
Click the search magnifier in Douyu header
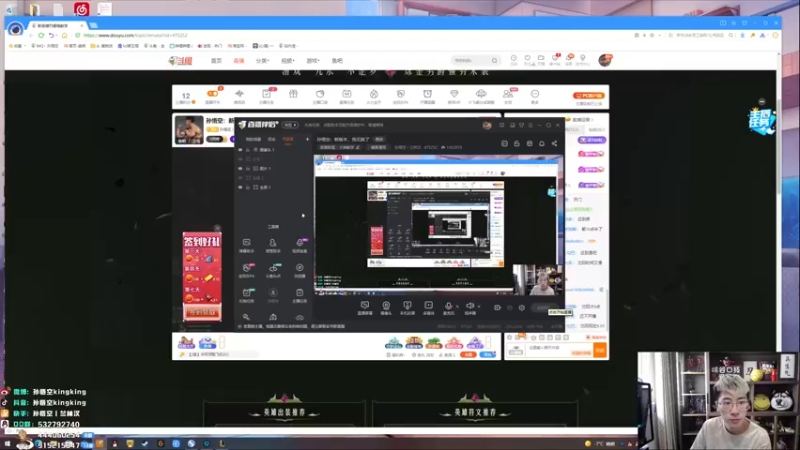pos(494,61)
